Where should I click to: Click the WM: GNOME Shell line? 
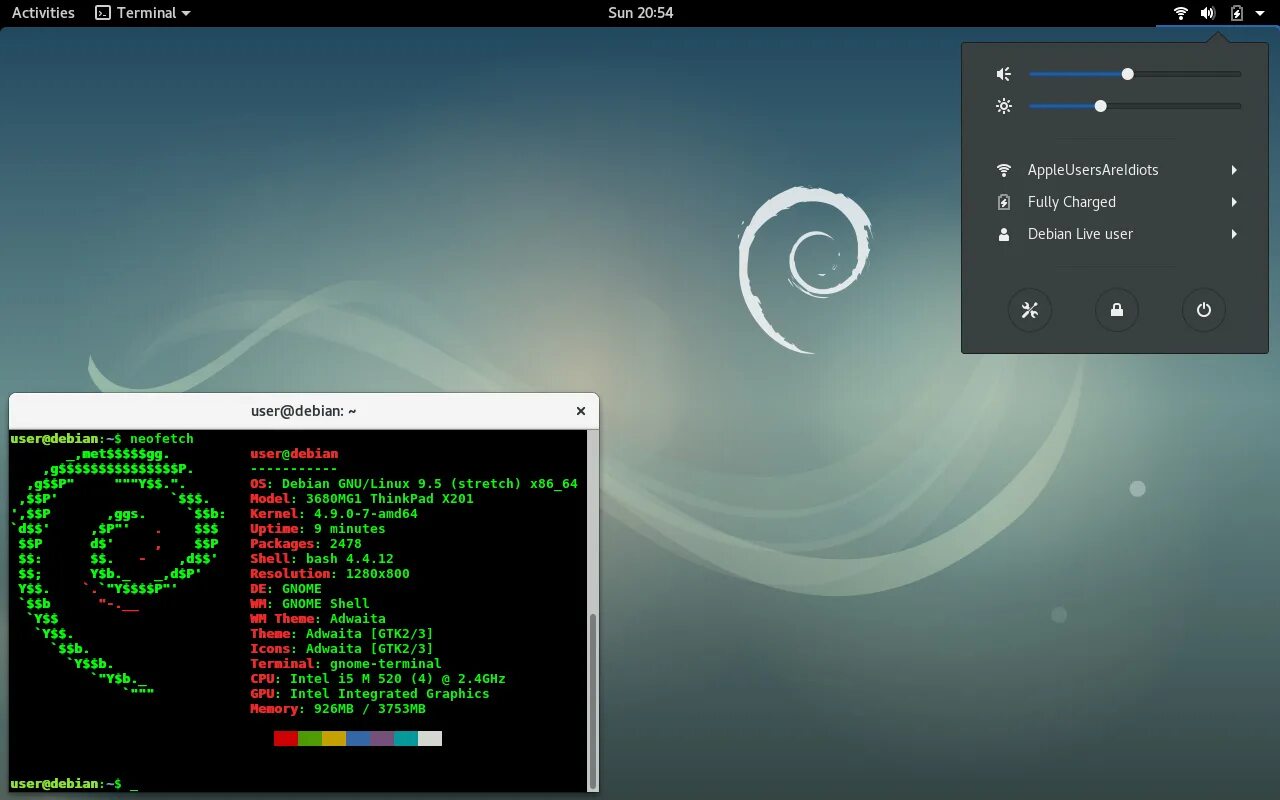(310, 604)
